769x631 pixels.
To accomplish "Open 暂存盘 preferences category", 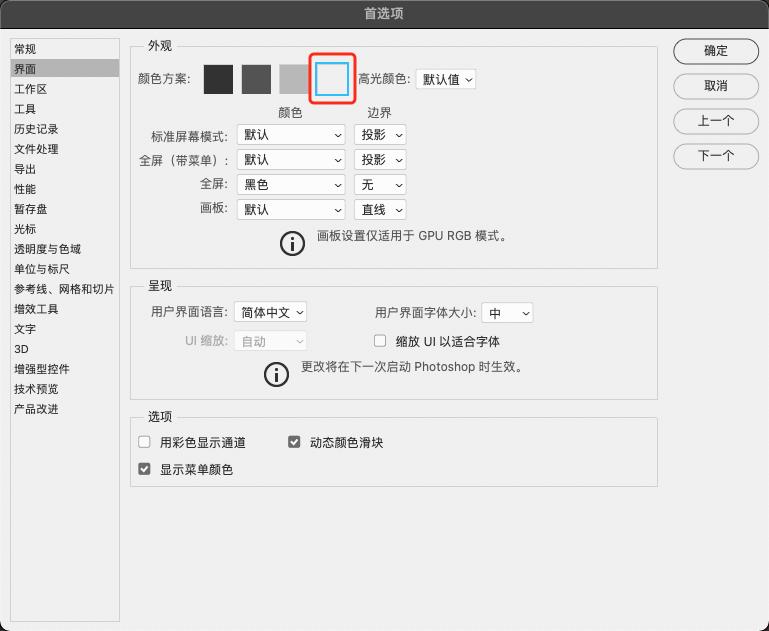I will (x=65, y=209).
